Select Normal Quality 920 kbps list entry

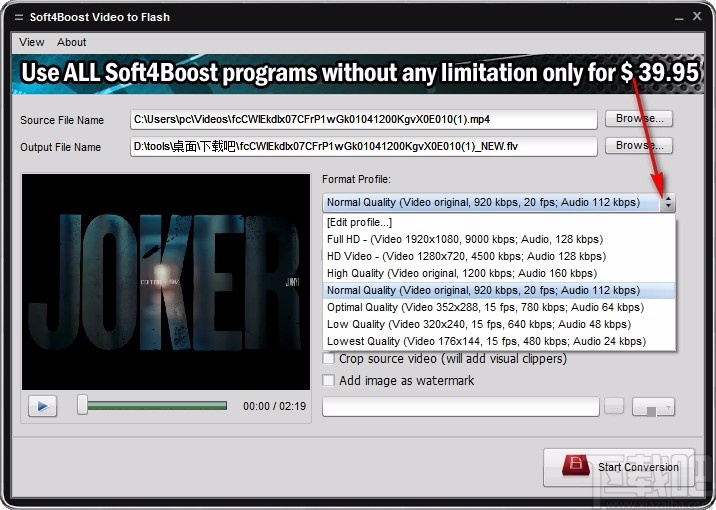pos(499,290)
